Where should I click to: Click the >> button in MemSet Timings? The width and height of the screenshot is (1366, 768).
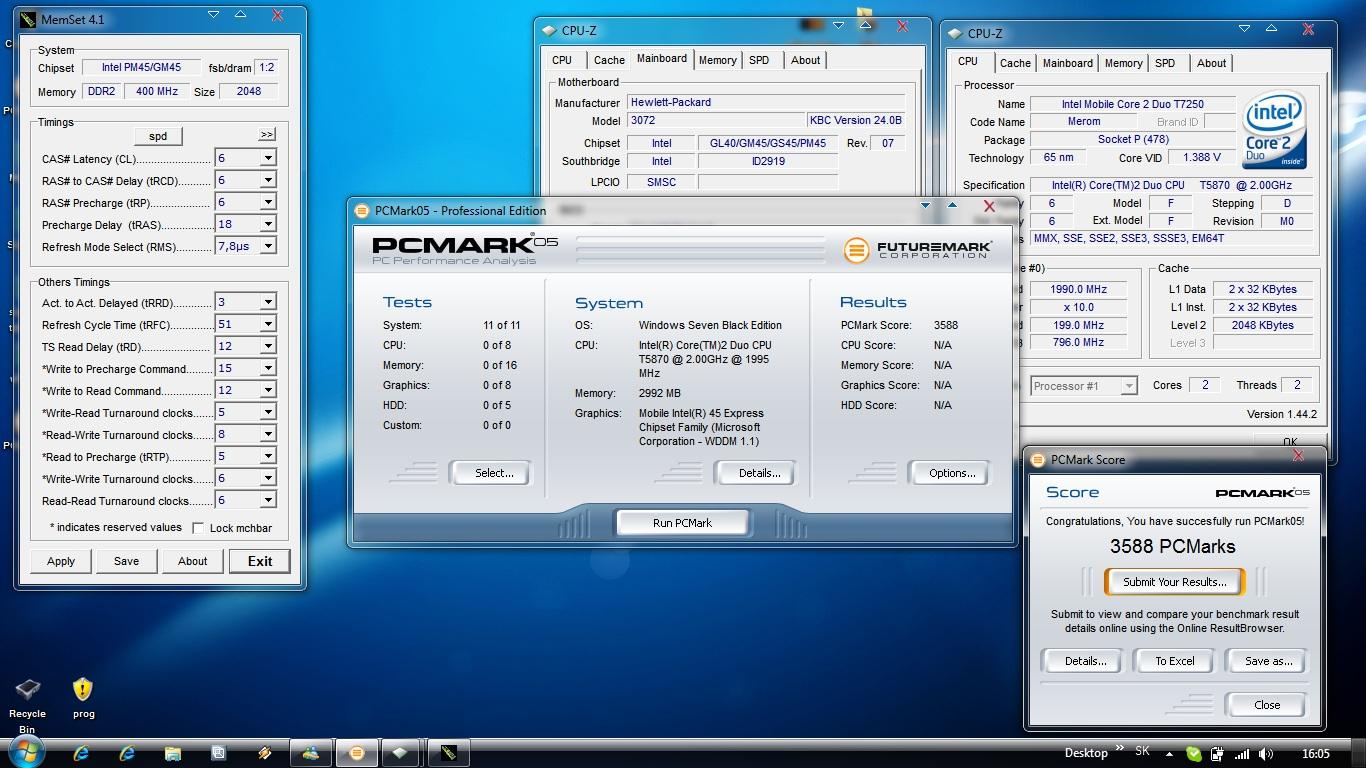click(x=267, y=134)
